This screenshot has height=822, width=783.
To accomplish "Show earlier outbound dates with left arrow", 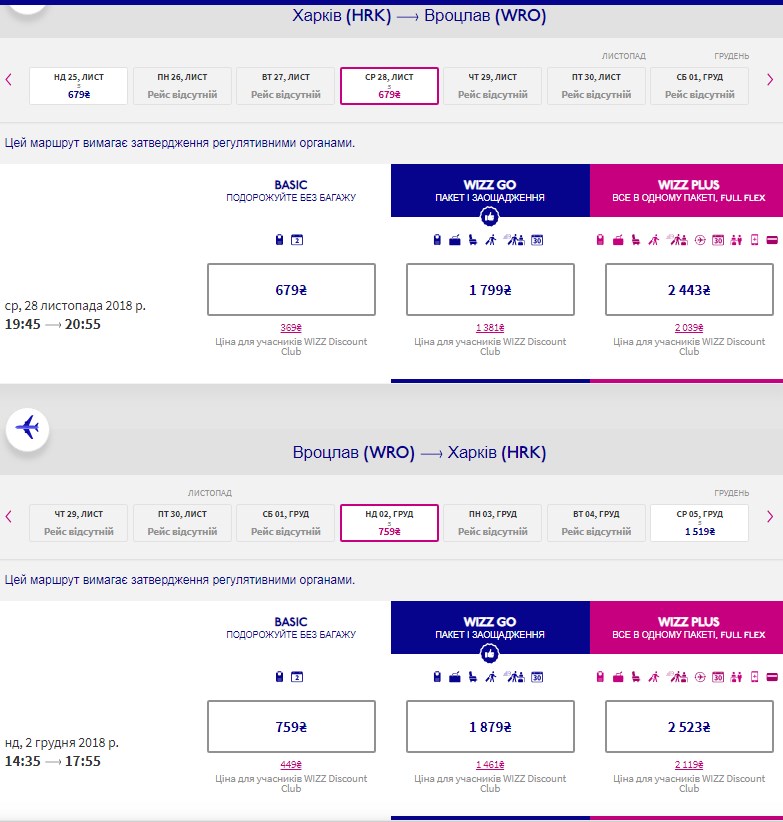I will coord(9,79).
